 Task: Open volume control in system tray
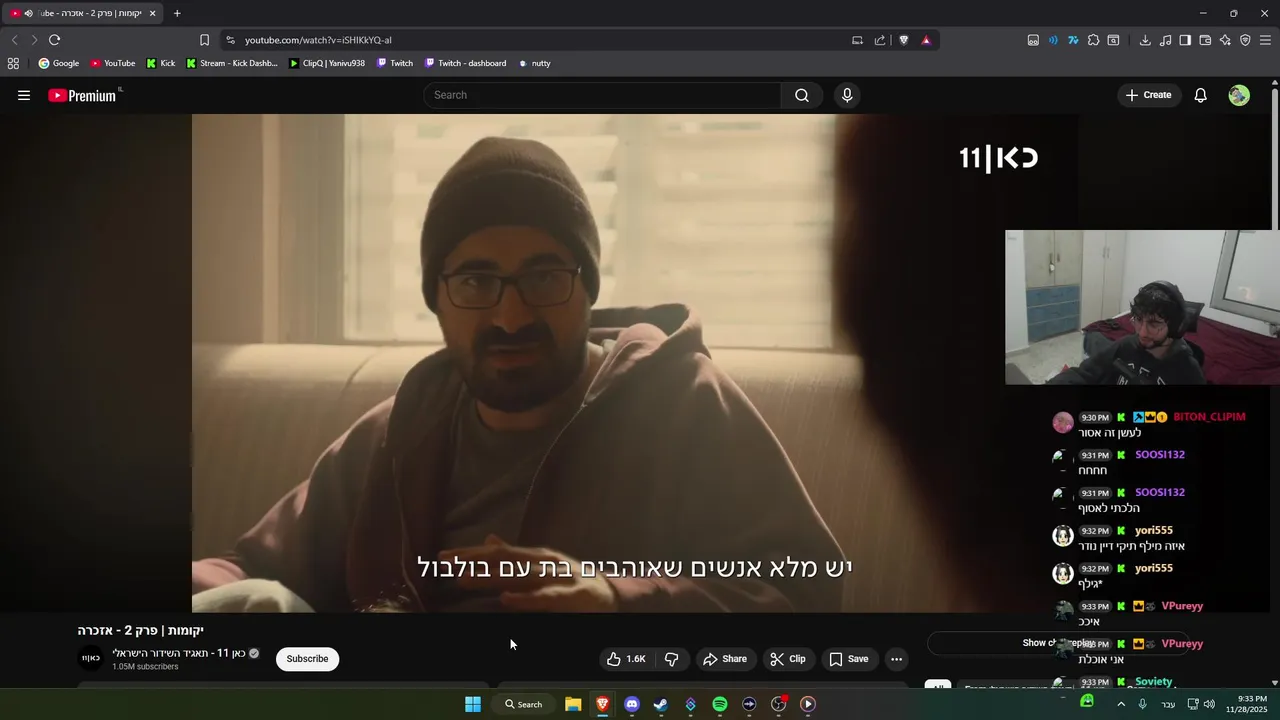[x=1209, y=704]
